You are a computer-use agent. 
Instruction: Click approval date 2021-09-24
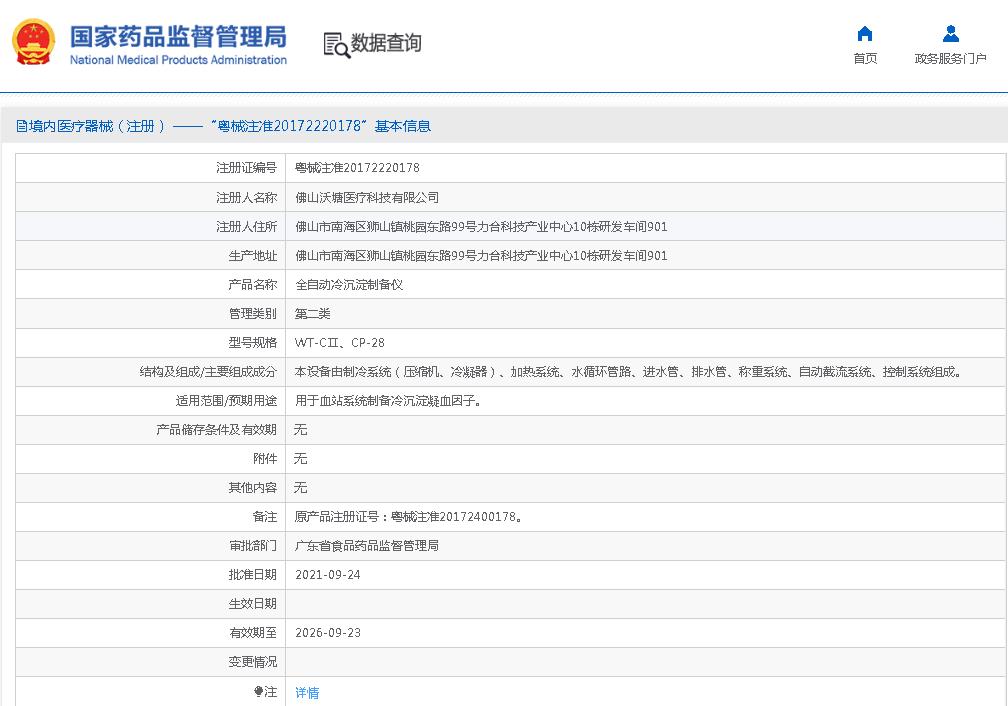click(x=328, y=575)
